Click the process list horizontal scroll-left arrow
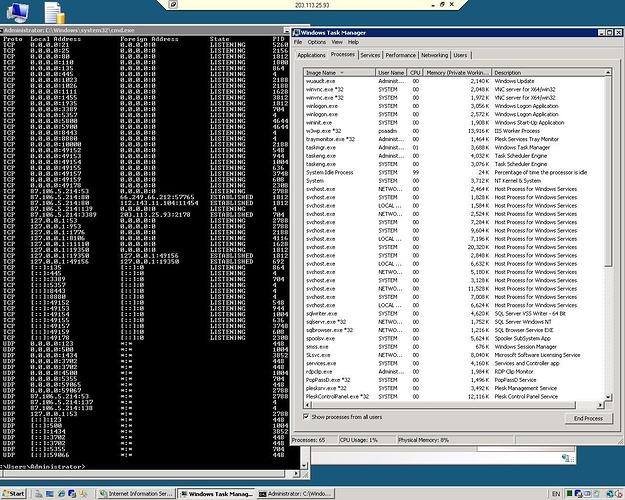The image size is (625, 500). [307, 405]
